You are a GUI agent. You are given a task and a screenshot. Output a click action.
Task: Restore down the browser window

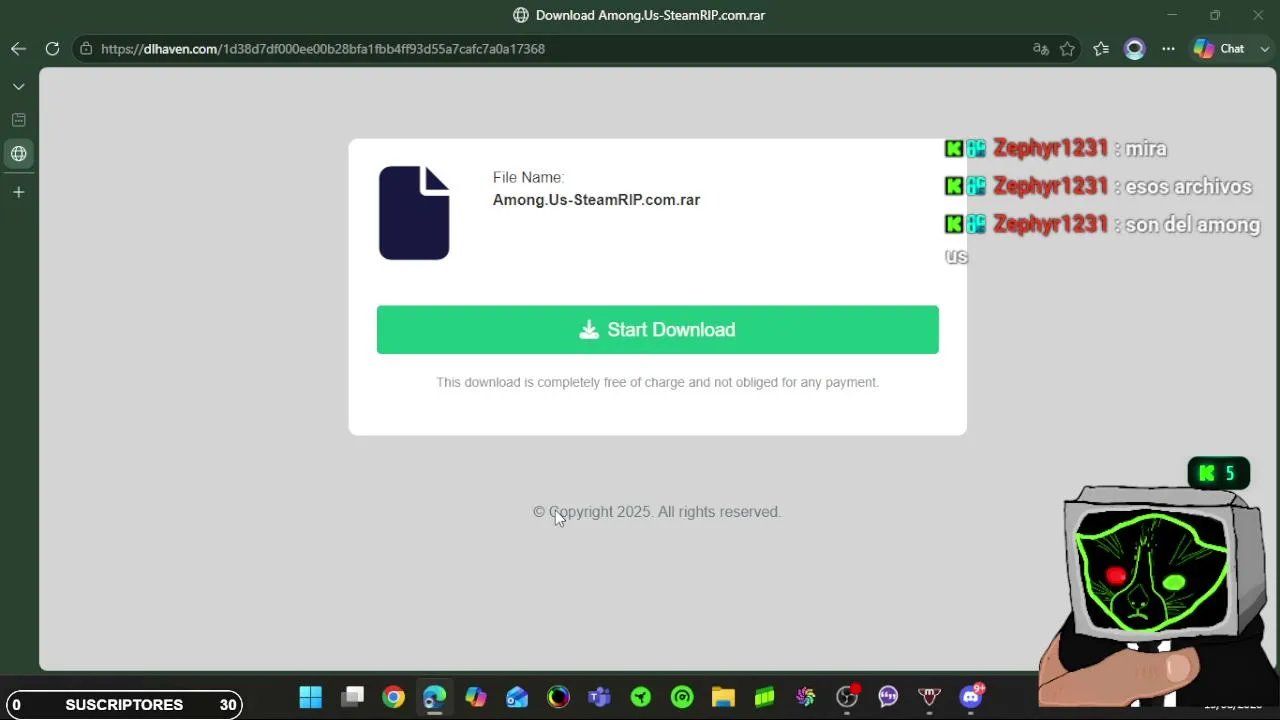pyautogui.click(x=1215, y=15)
